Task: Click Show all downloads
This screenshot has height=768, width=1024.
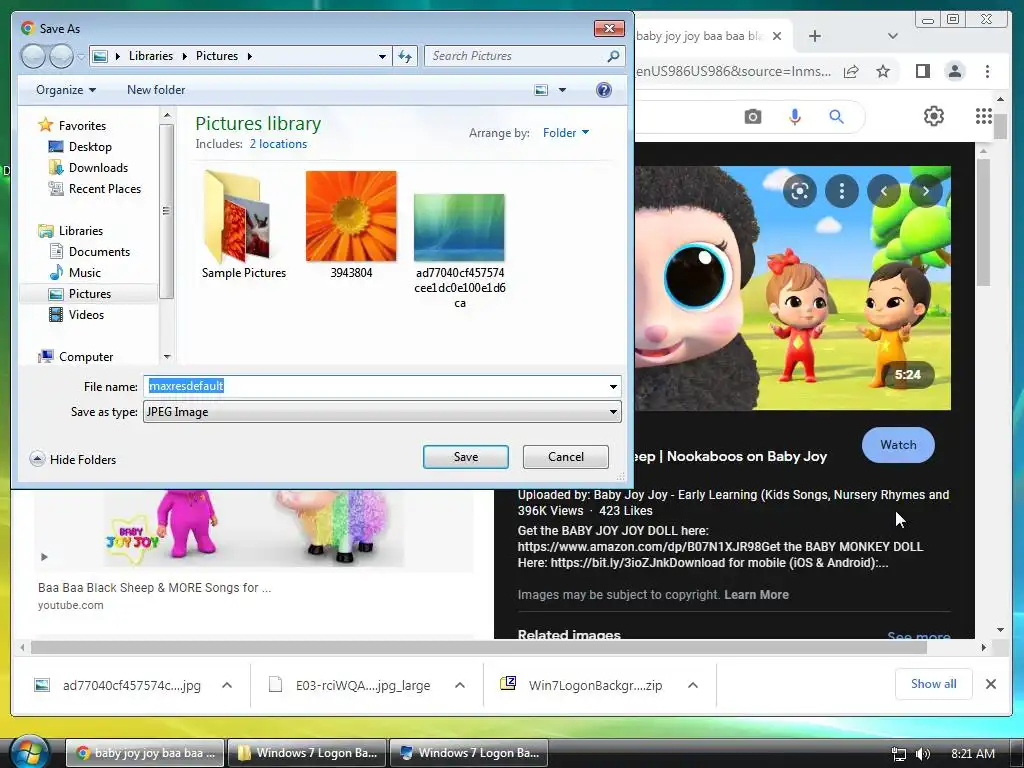Action: [x=934, y=684]
